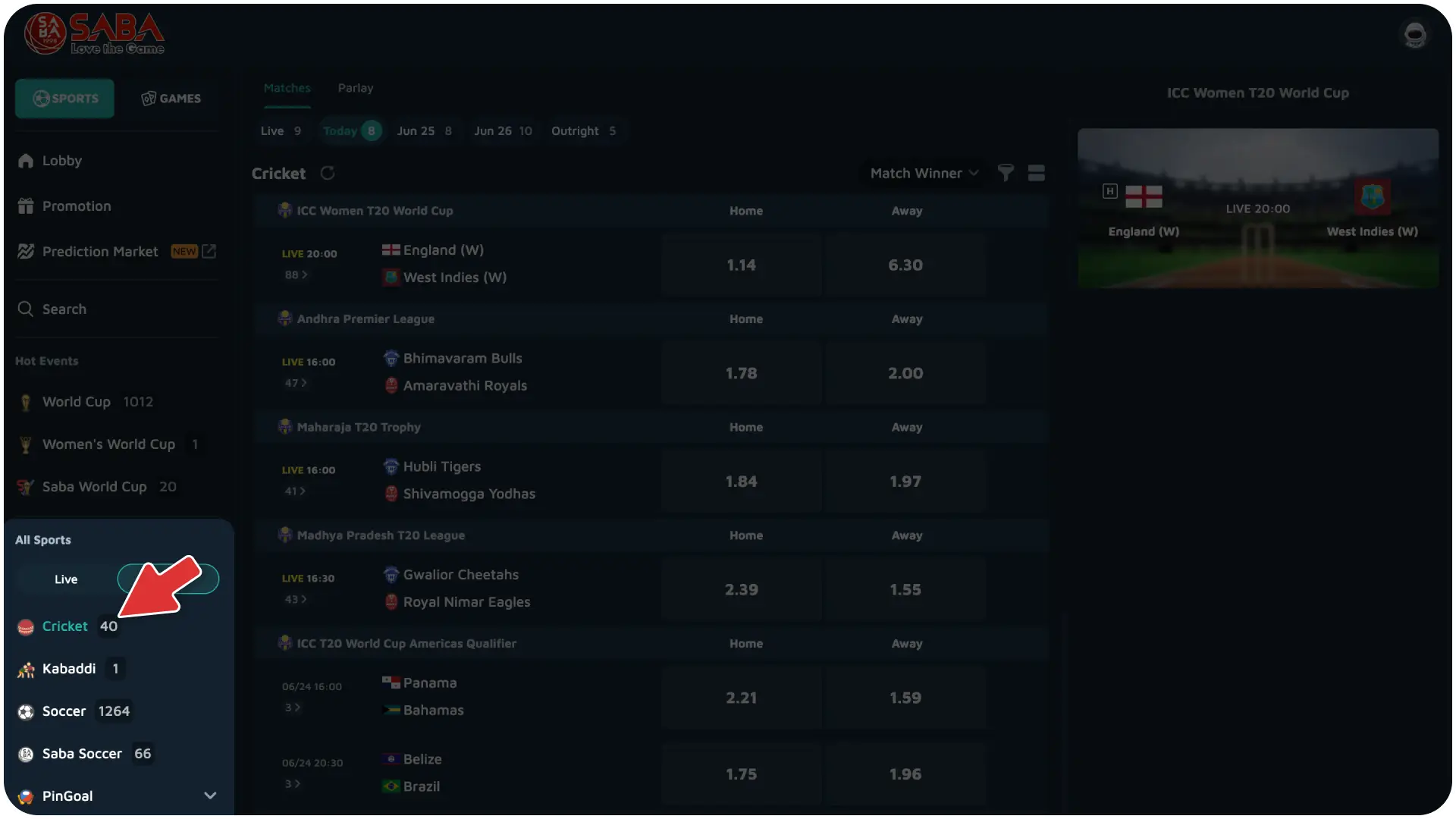Expand 3 more markets for Belize vs Brazil
Viewport: 1456px width, 819px height.
293,784
